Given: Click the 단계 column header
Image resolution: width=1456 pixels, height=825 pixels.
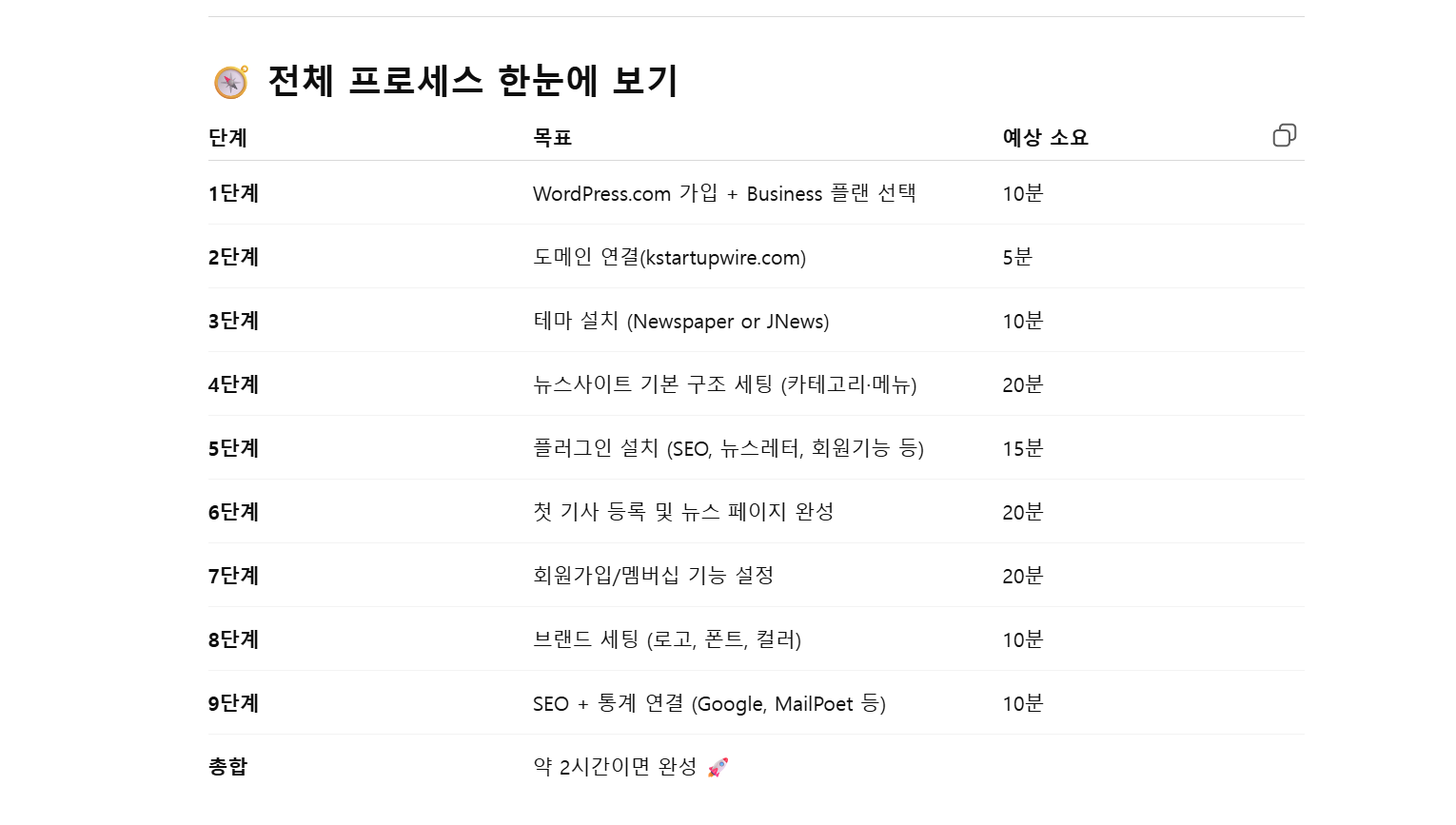Looking at the screenshot, I should 227,138.
